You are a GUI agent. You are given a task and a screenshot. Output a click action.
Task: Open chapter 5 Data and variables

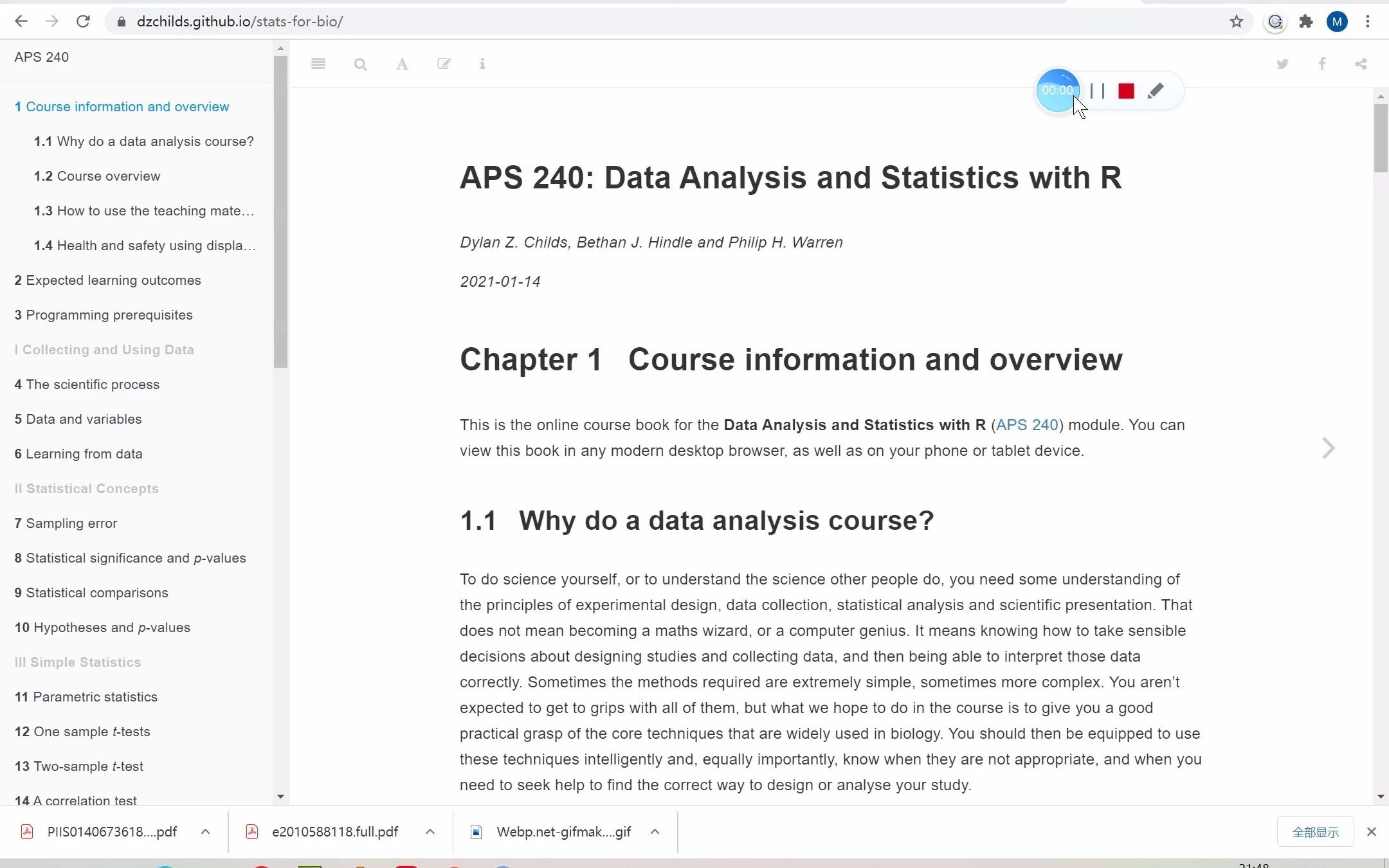point(78,419)
